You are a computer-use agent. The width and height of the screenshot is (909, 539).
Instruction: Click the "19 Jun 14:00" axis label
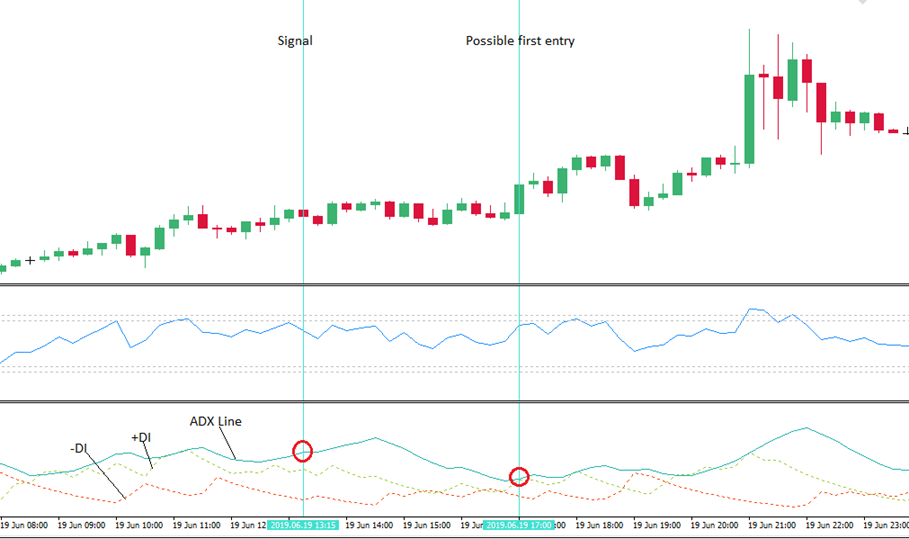click(x=369, y=525)
